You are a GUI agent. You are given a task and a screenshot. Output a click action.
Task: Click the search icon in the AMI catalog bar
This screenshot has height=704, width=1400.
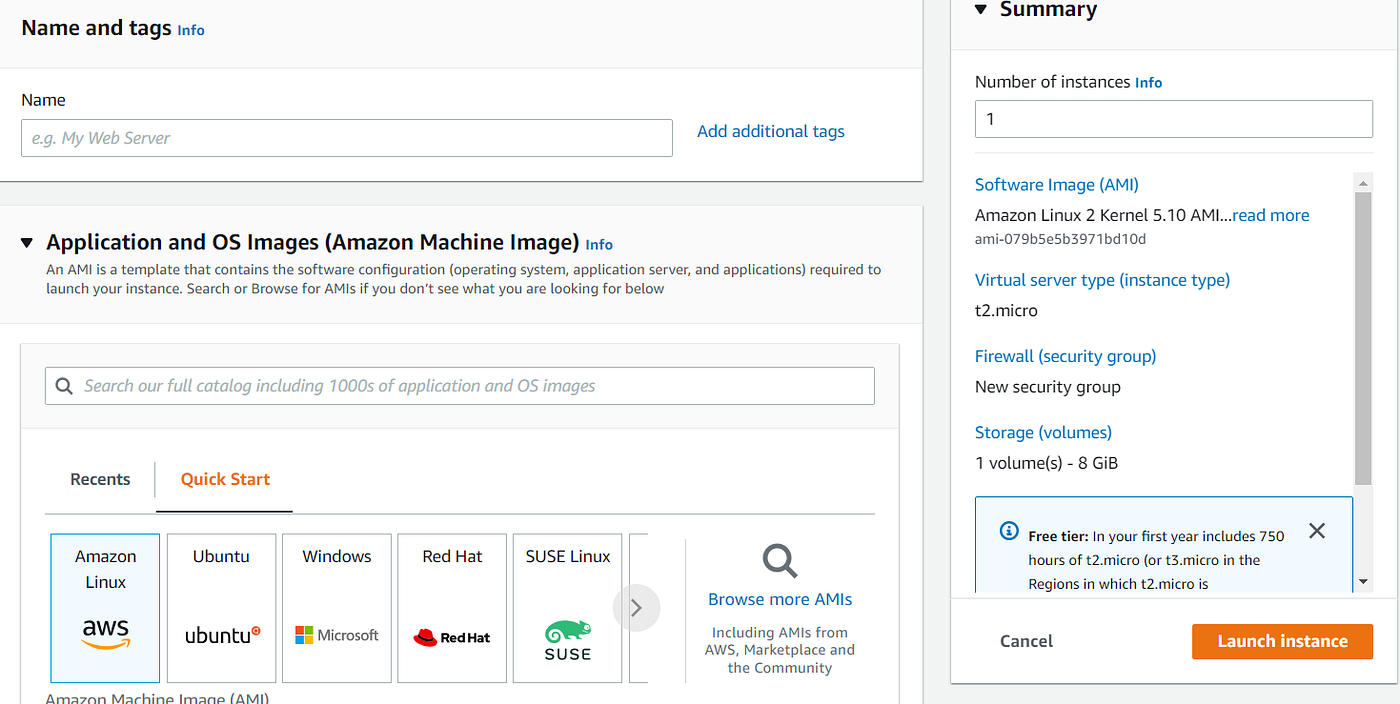[x=64, y=385]
